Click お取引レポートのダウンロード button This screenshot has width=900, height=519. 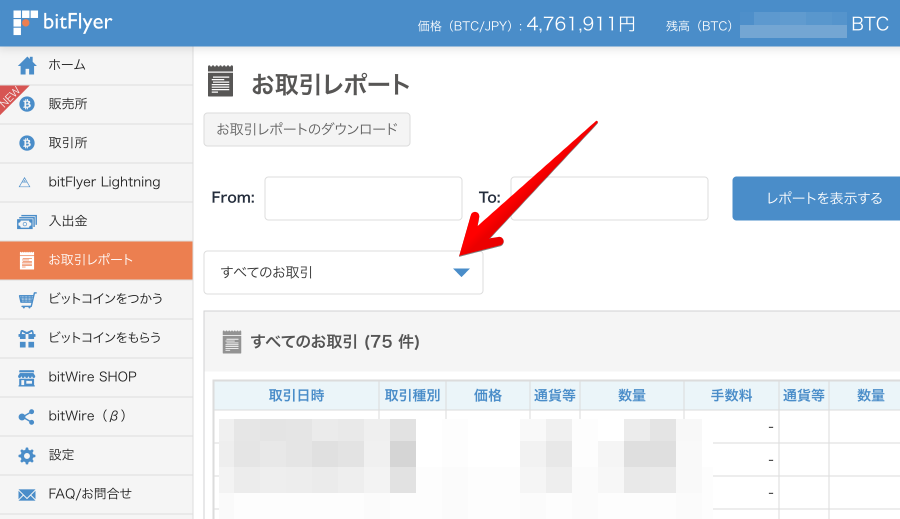(307, 130)
